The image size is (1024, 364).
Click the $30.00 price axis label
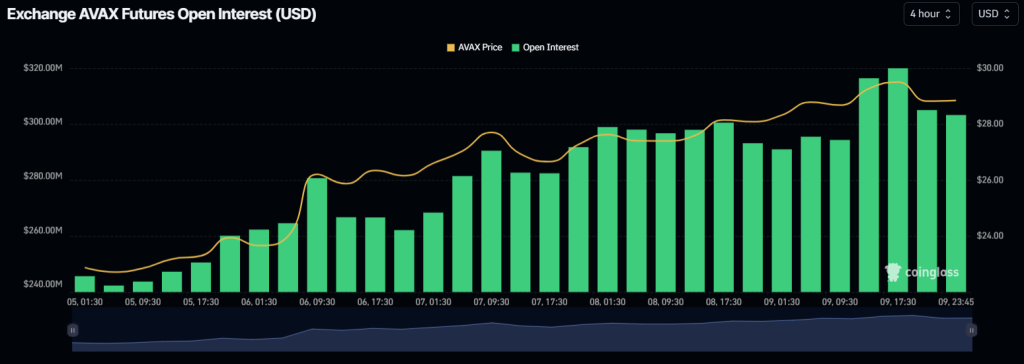[x=989, y=68]
